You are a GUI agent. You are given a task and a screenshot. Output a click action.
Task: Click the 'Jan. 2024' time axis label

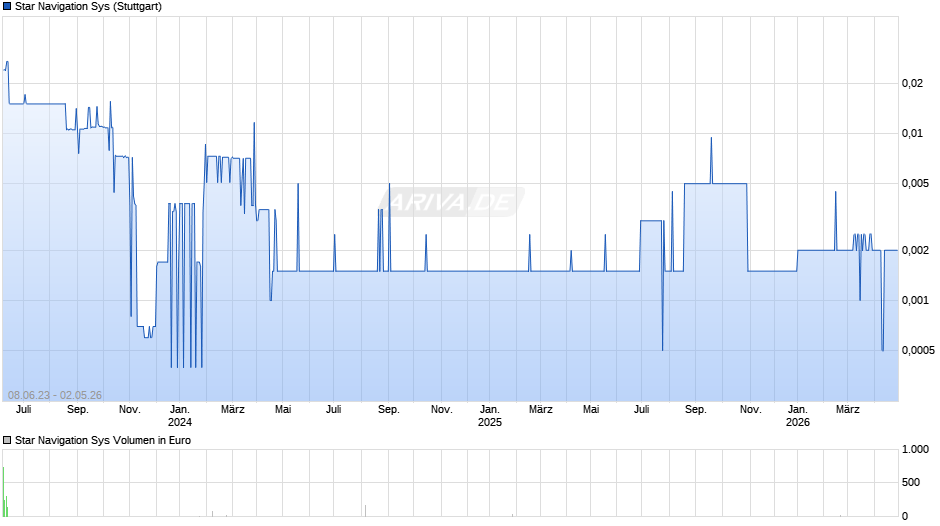(180, 416)
